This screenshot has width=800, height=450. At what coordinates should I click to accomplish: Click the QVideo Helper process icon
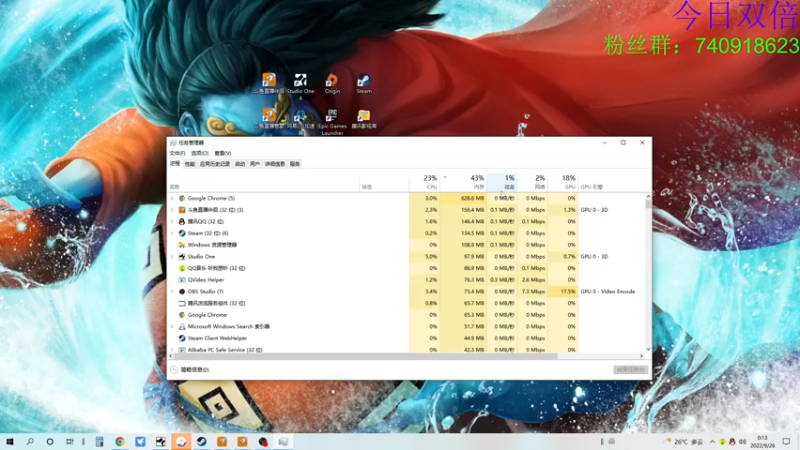[x=182, y=280]
